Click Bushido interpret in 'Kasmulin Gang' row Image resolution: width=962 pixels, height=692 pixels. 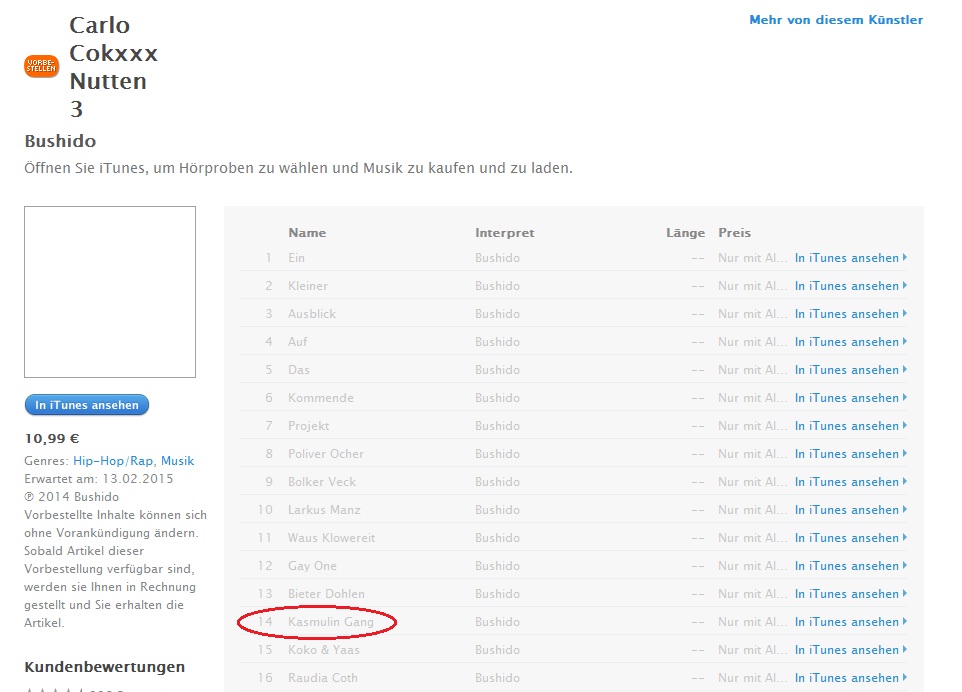497,622
